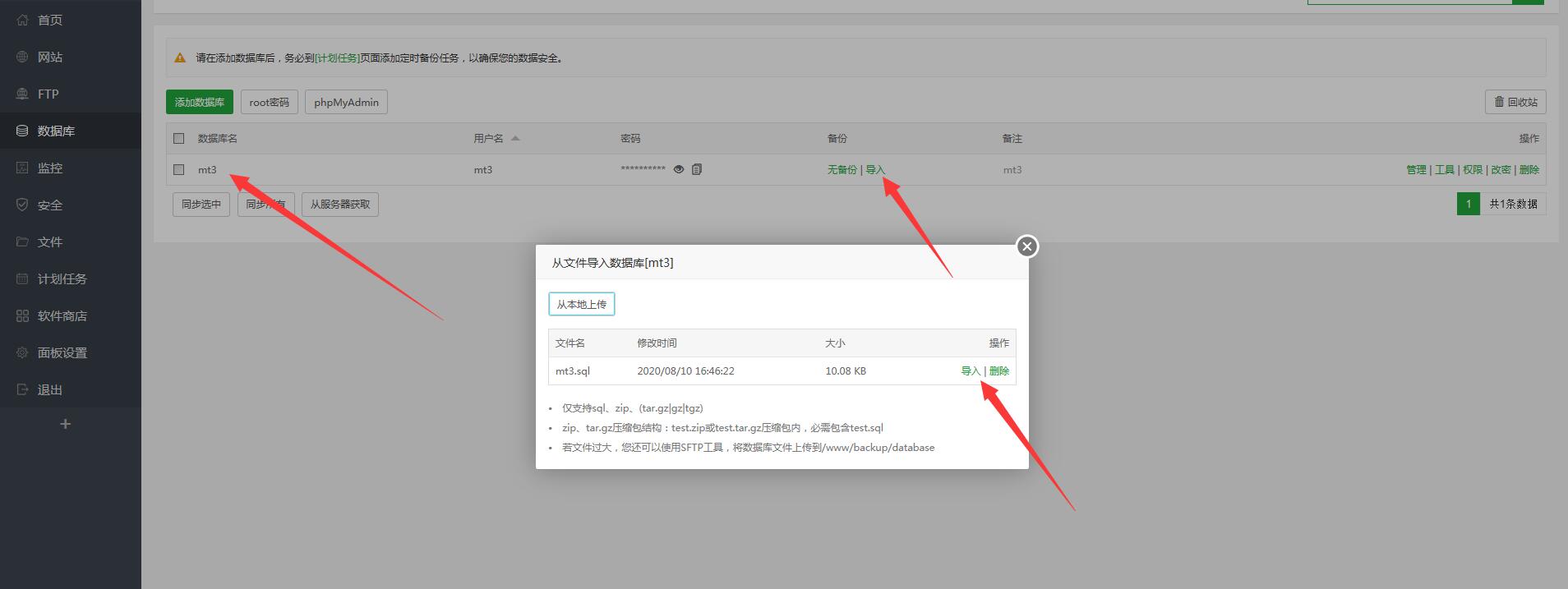Select the mt3 database row checkbox
The image size is (1568, 589).
click(x=179, y=169)
